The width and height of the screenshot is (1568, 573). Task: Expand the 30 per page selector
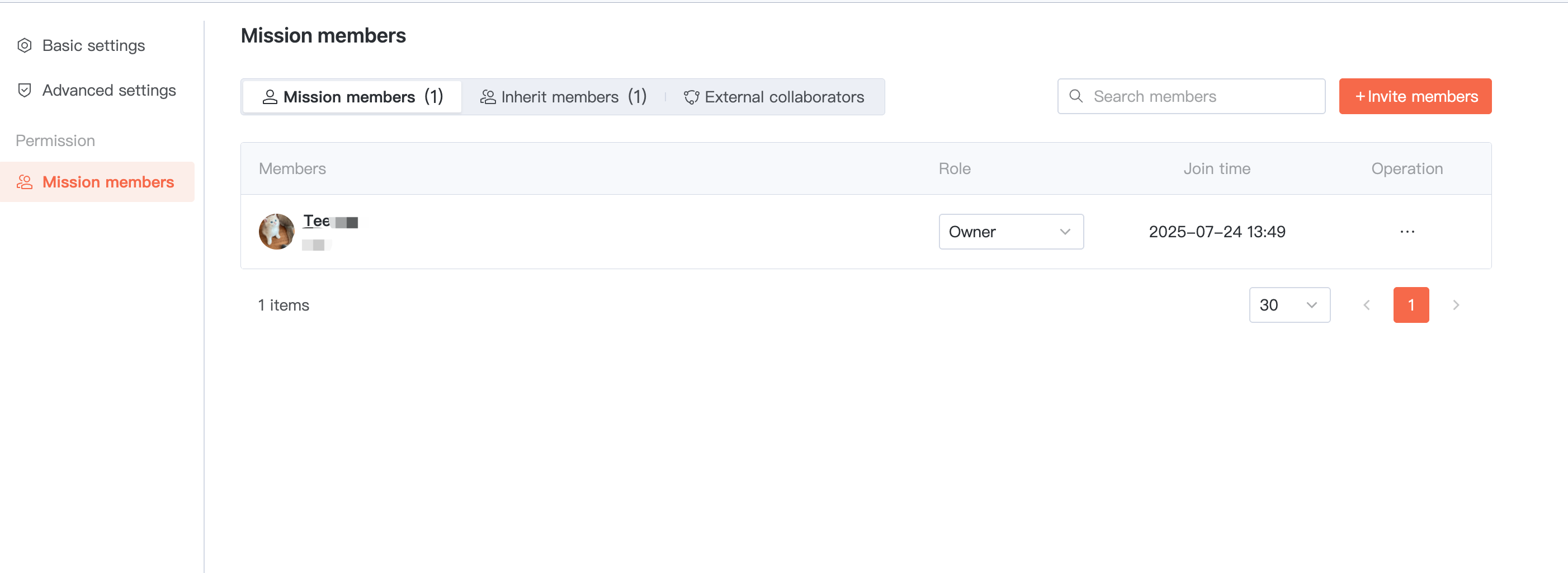coord(1288,305)
